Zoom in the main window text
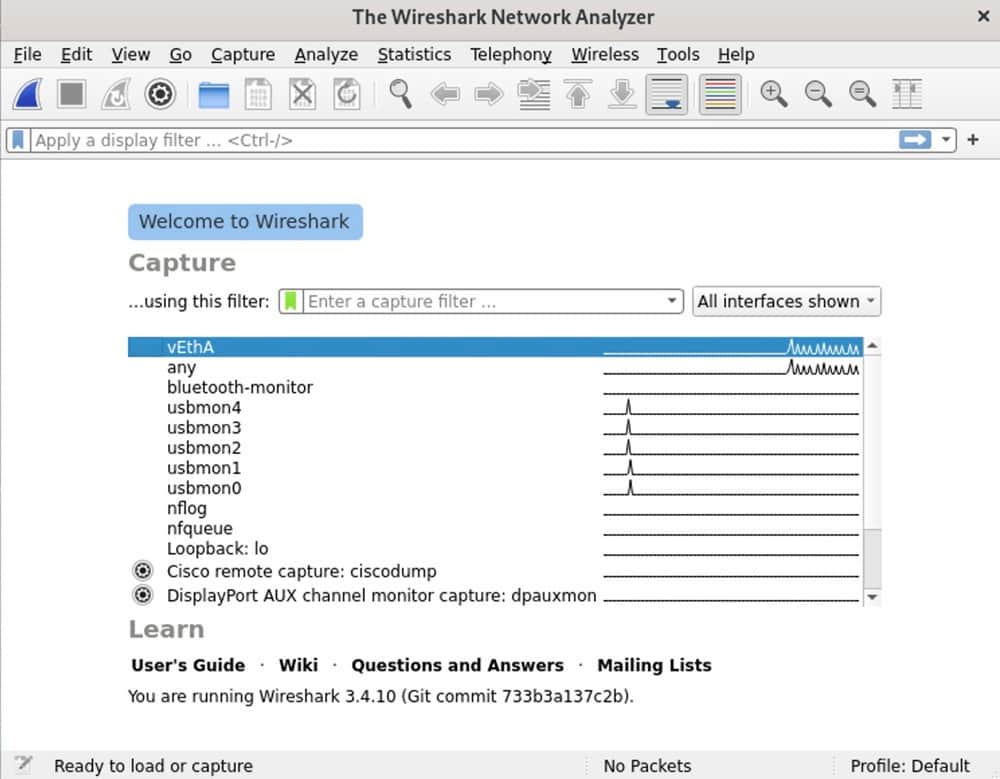 pyautogui.click(x=774, y=94)
